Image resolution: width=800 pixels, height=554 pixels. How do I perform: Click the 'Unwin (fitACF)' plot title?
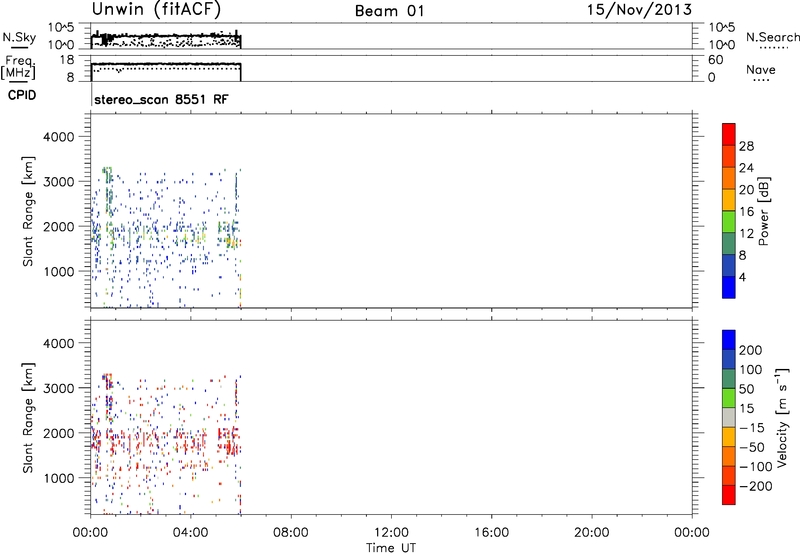(x=156, y=9)
